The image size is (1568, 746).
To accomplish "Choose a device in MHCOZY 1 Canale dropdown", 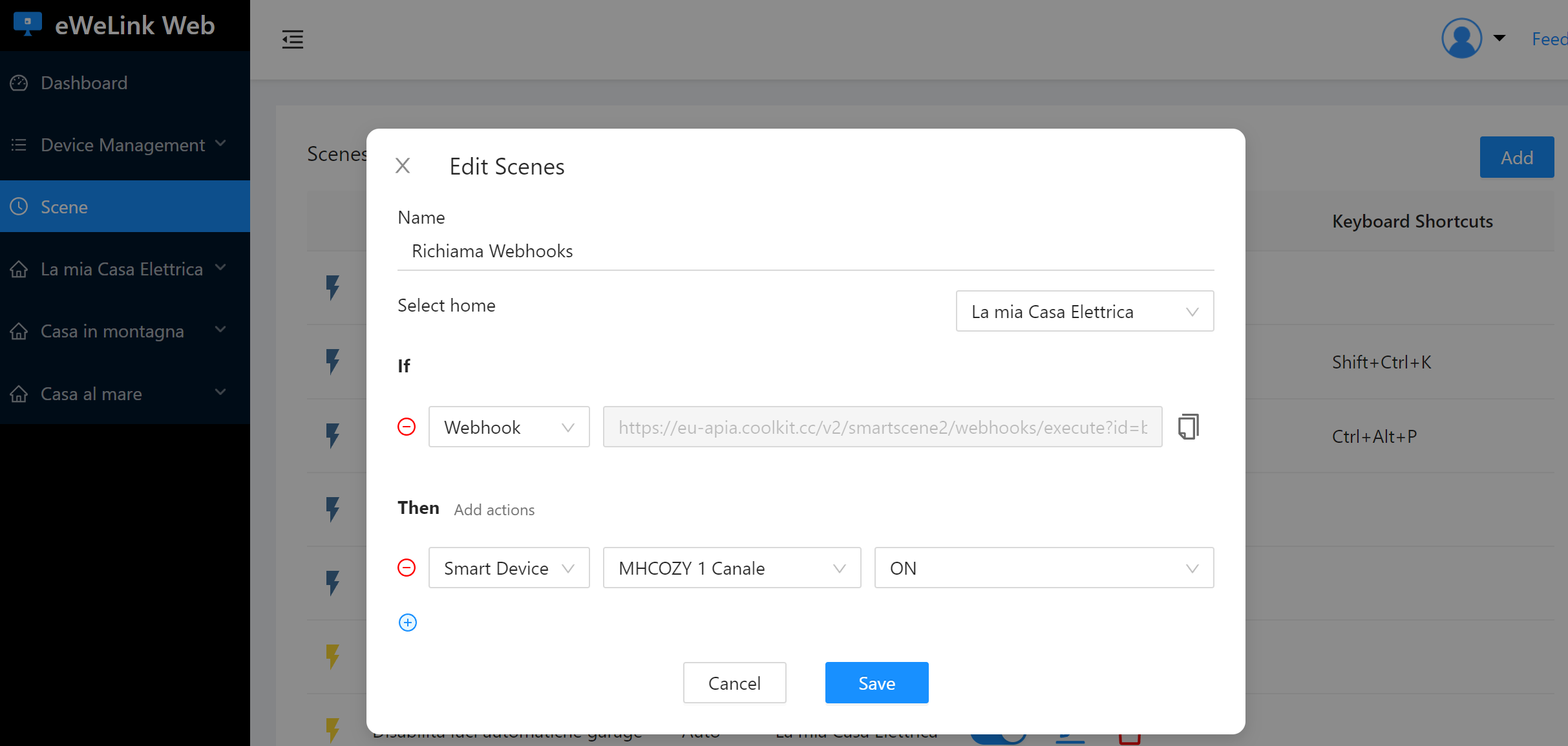I will pos(732,568).
